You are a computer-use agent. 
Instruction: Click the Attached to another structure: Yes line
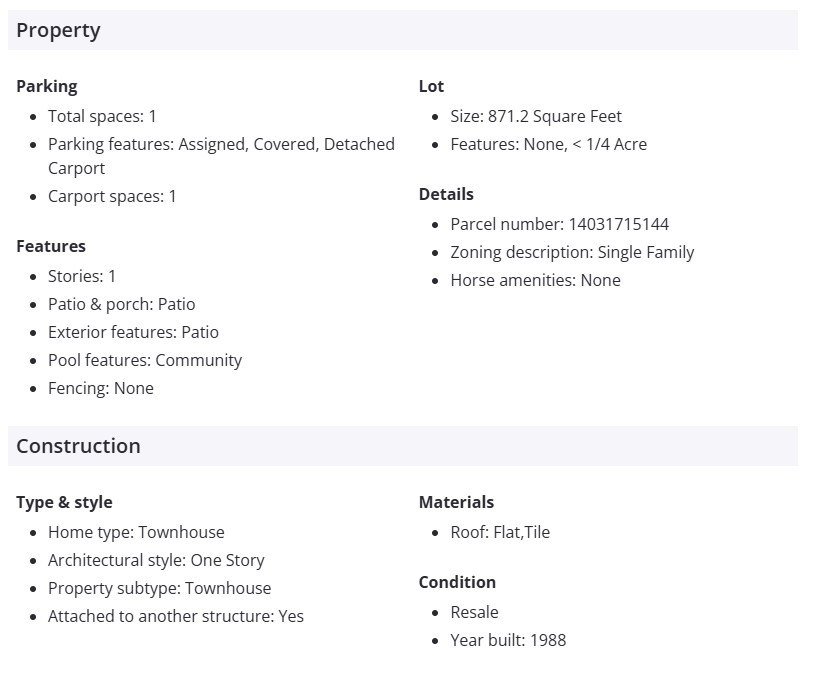pos(176,616)
